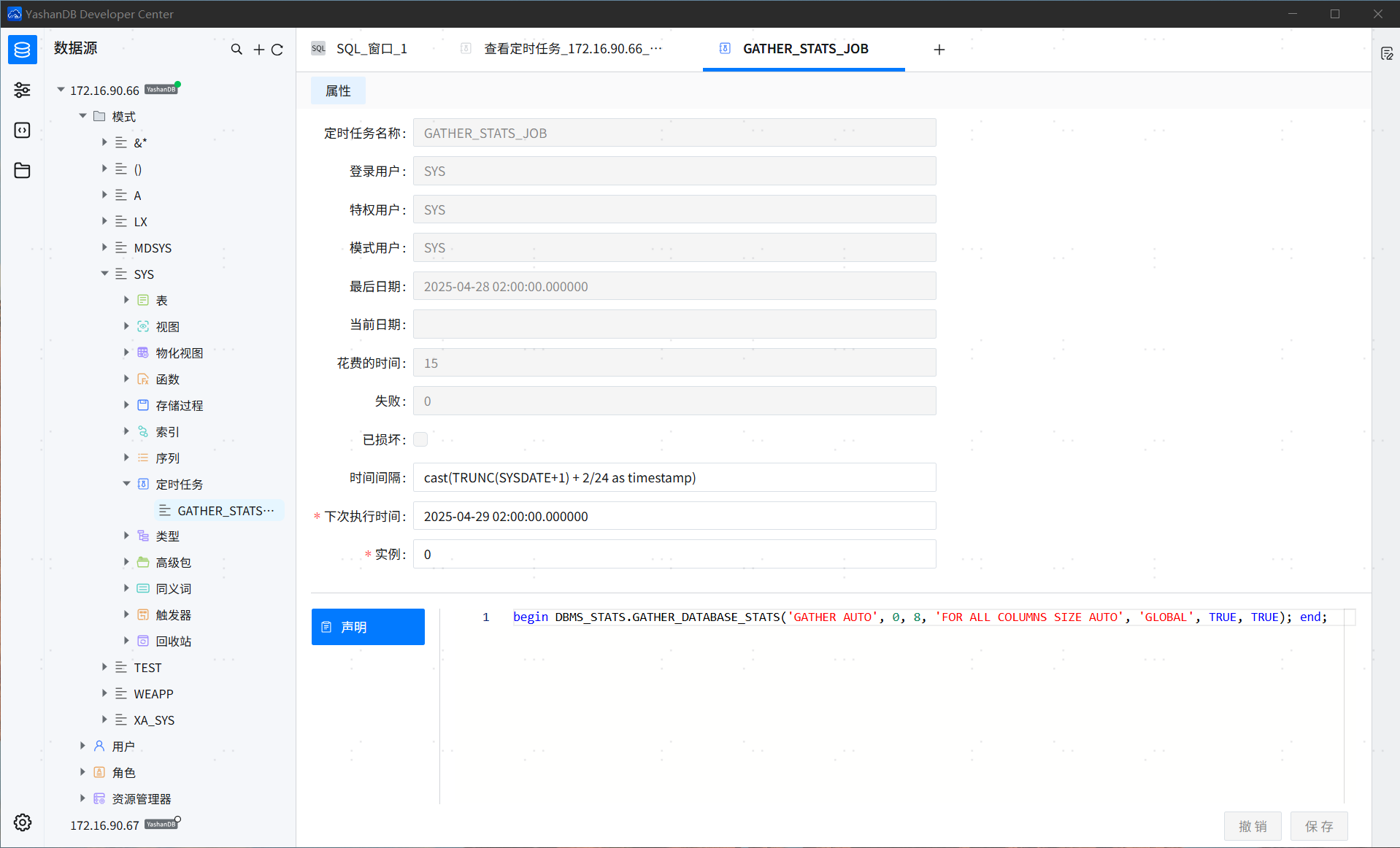Click the 视图 views node icon
Screen dimensions: 1400x848
[x=143, y=326]
